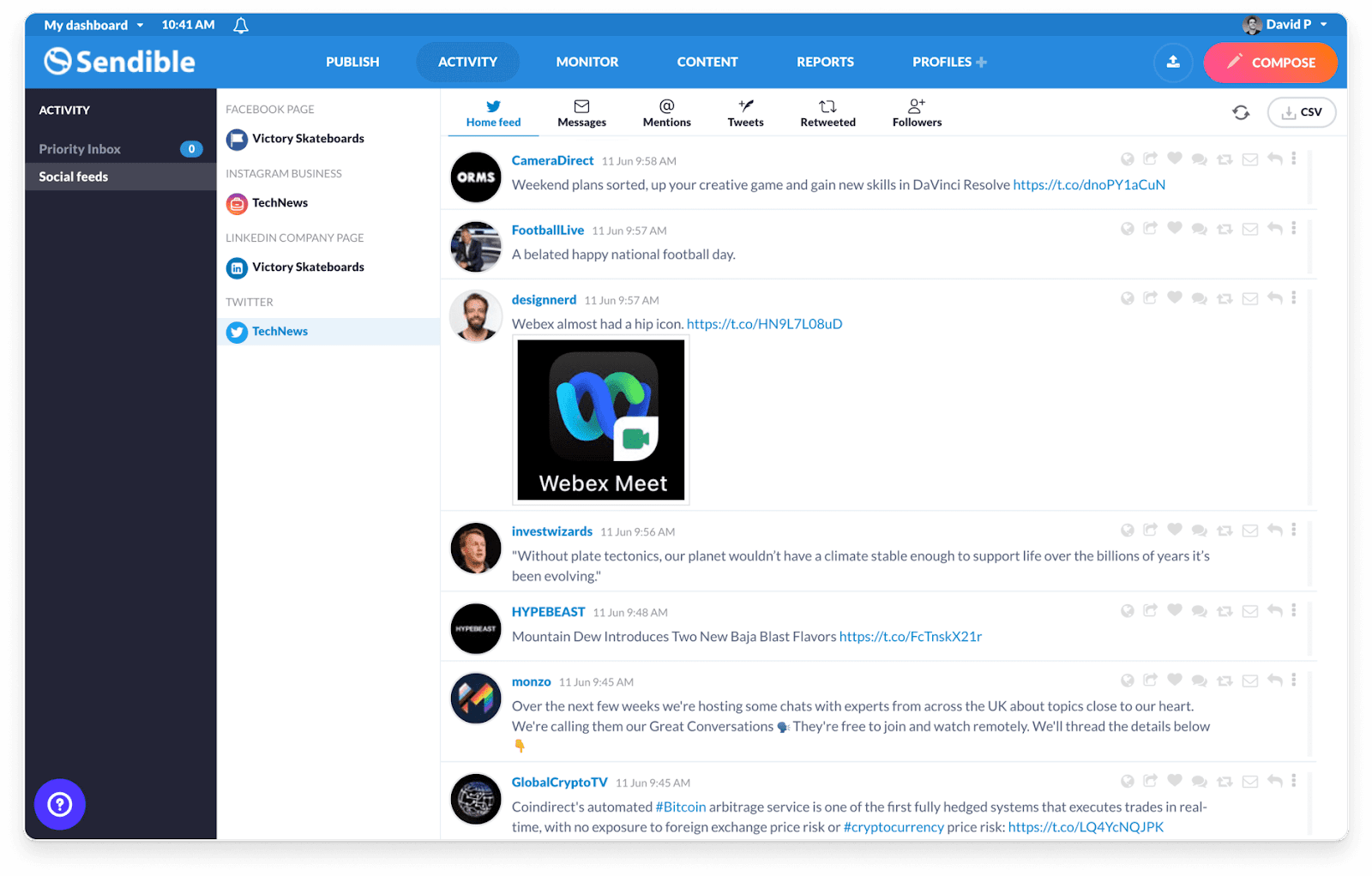Screen dimensions: 1372x876
Task: Open the help question mark bubble
Action: click(60, 804)
